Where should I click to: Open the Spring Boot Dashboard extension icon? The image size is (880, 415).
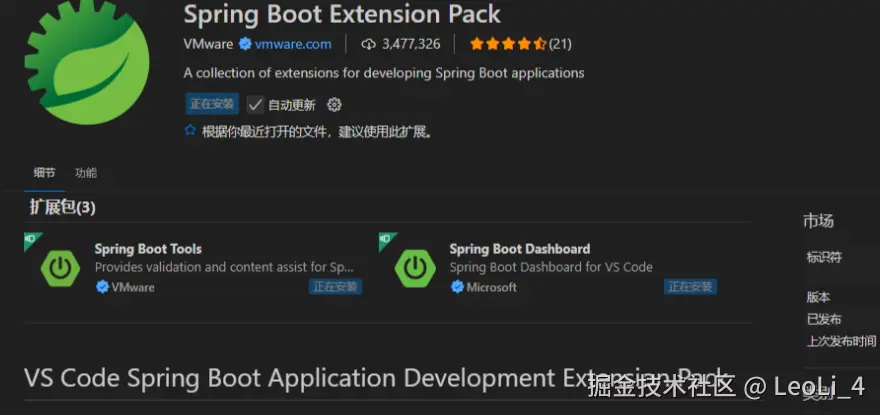click(x=415, y=269)
